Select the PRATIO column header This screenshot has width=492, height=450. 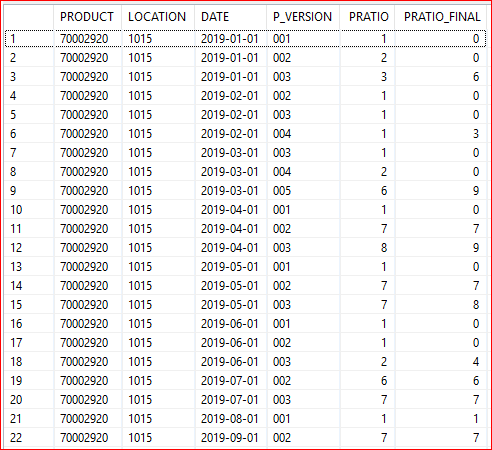coord(367,17)
